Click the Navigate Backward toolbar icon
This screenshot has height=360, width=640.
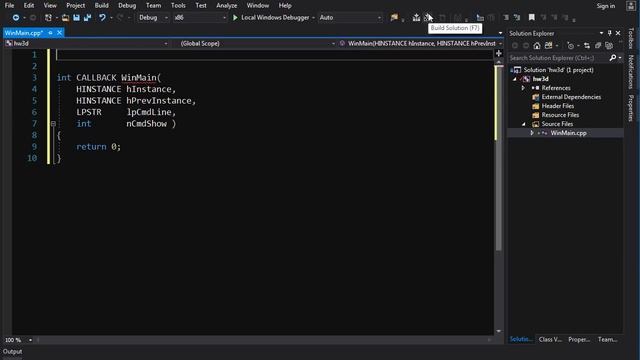[16, 18]
